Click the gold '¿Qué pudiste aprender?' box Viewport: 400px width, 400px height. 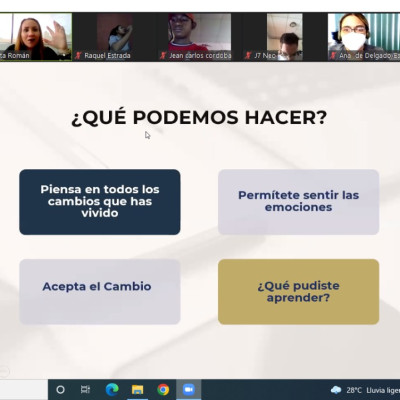[x=299, y=292]
